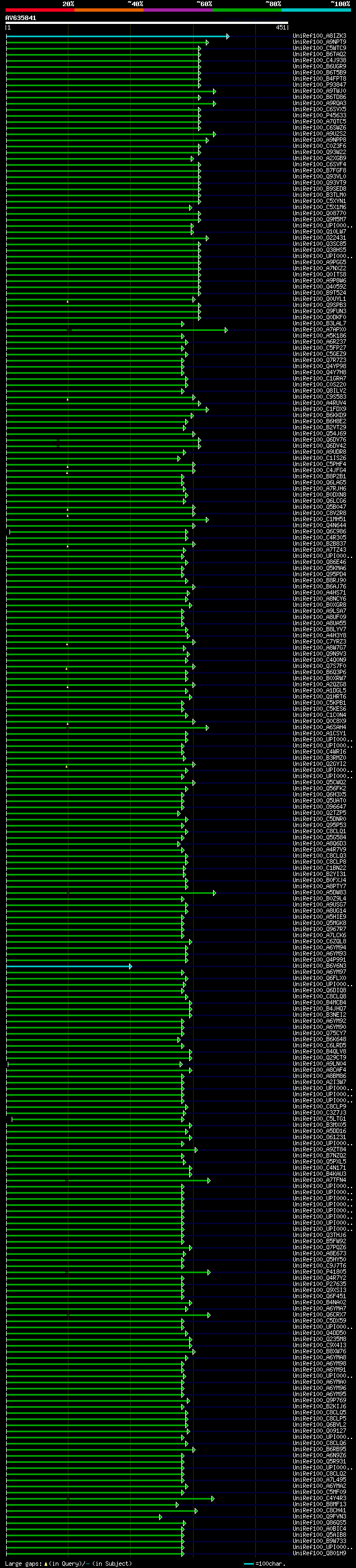Click the UniRef100_Q6CRX7 entry
Screen dimensions: 356x1568
tap(319, 1315)
